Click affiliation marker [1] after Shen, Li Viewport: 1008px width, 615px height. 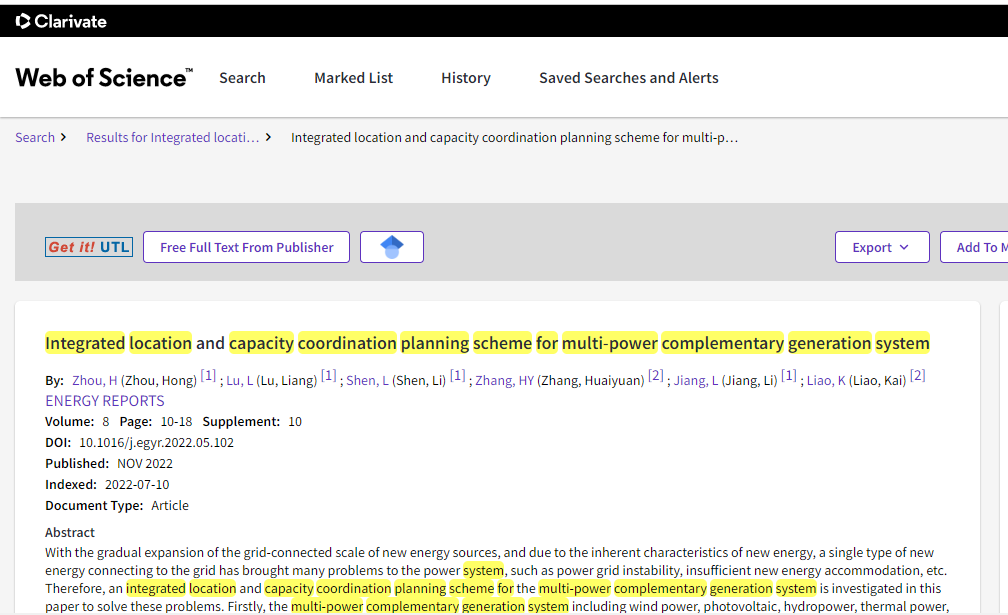[457, 375]
